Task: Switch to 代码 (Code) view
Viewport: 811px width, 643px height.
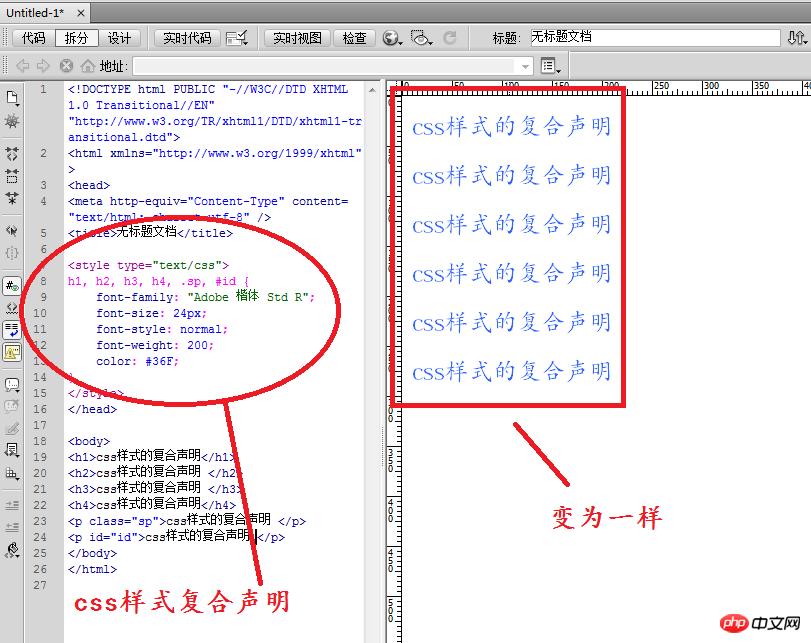Action: (34, 38)
